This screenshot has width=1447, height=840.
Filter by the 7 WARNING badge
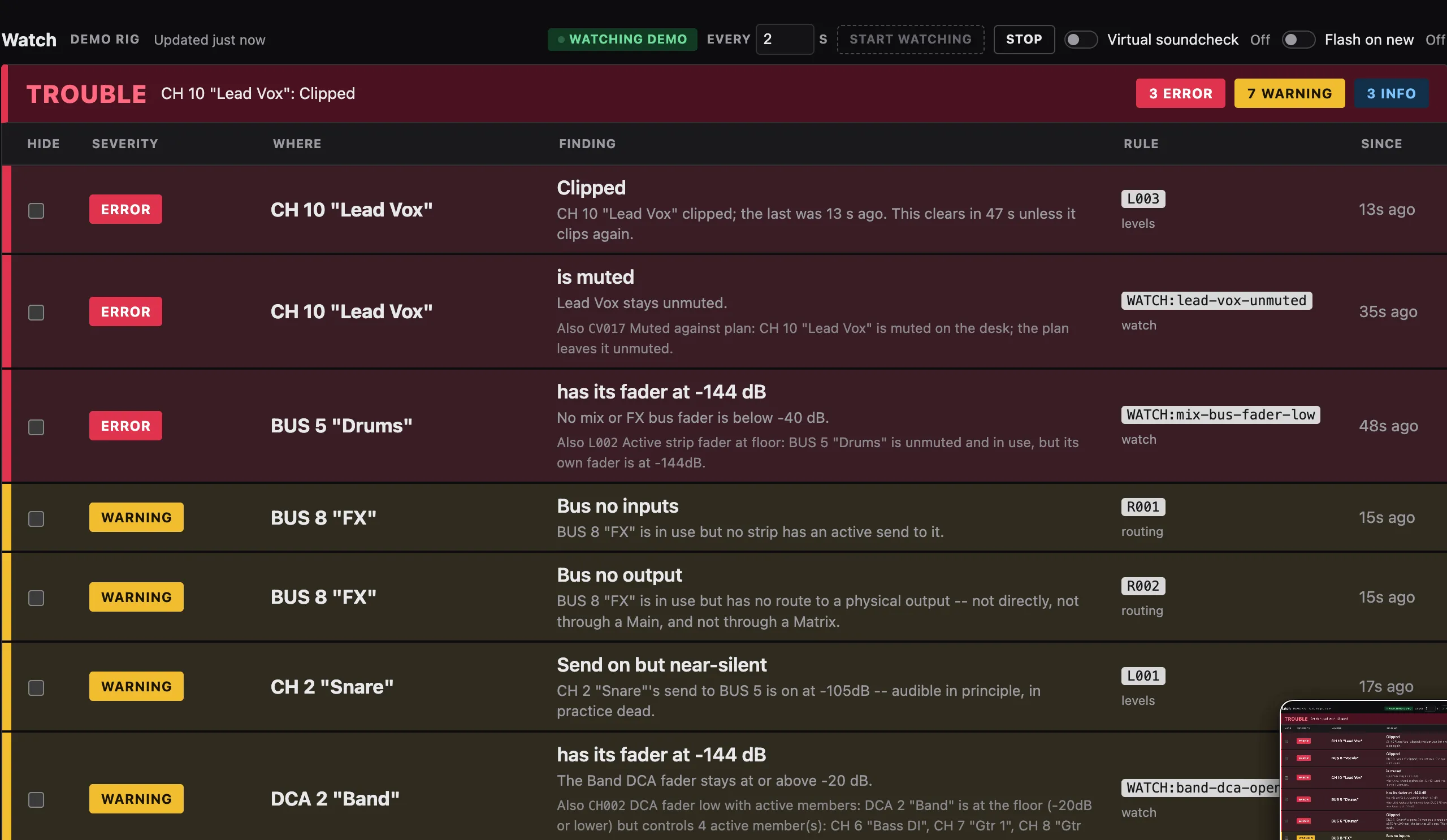tap(1290, 94)
